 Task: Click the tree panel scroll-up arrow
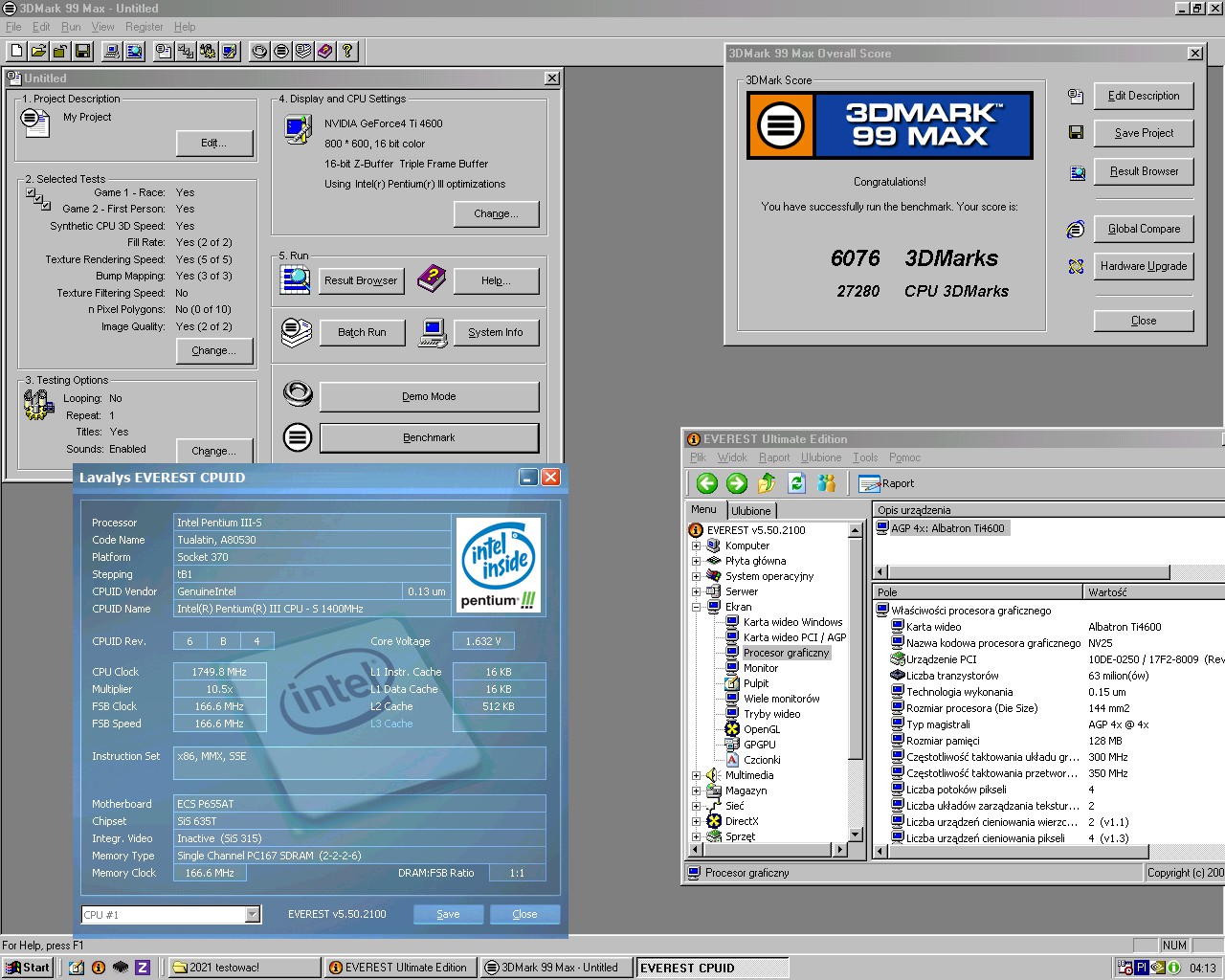(856, 529)
